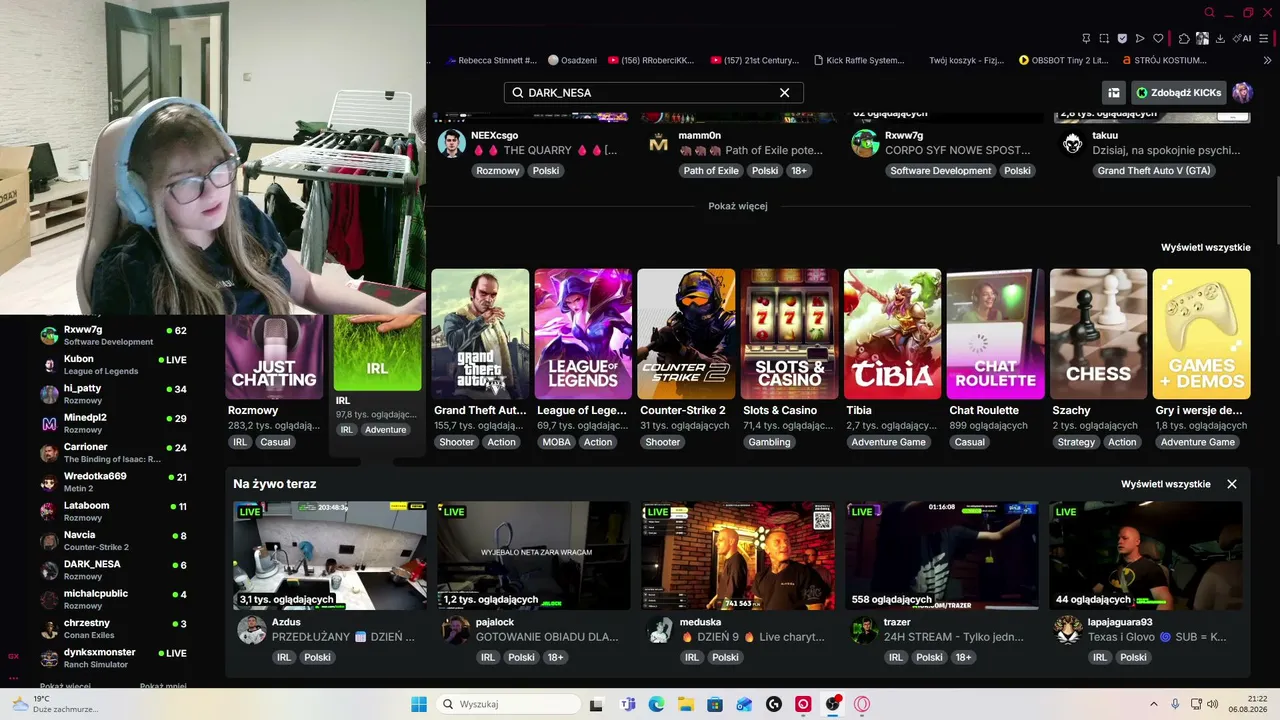Open the My Flow send icon

pos(1140,39)
